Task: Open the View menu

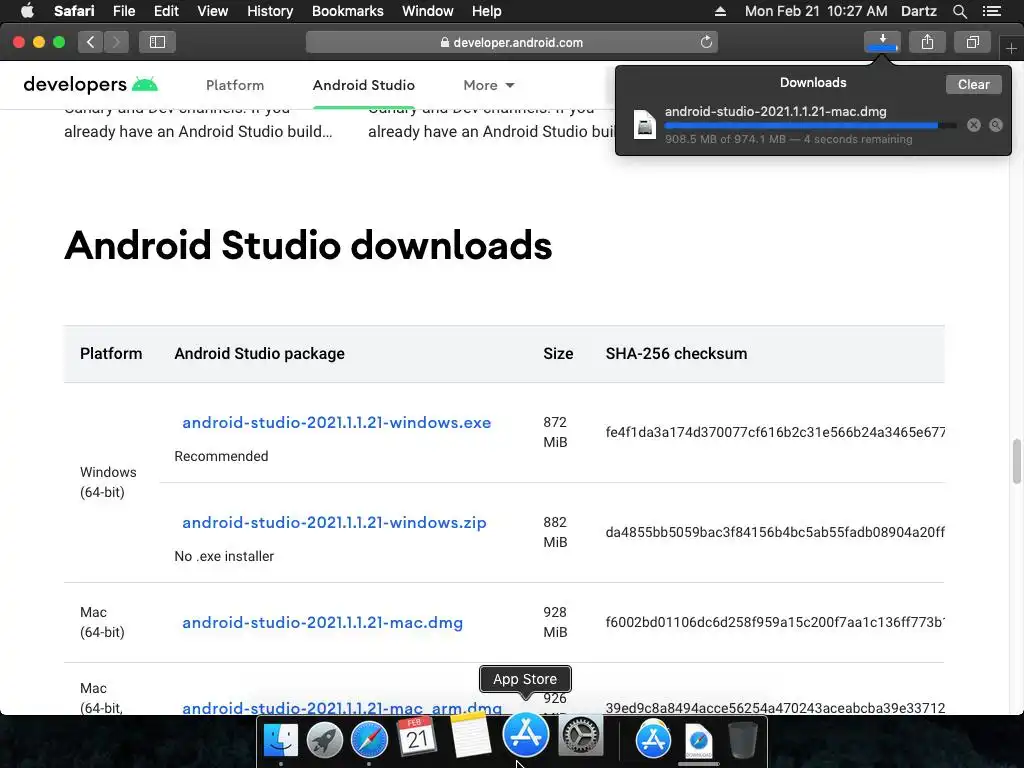Action: click(x=212, y=11)
